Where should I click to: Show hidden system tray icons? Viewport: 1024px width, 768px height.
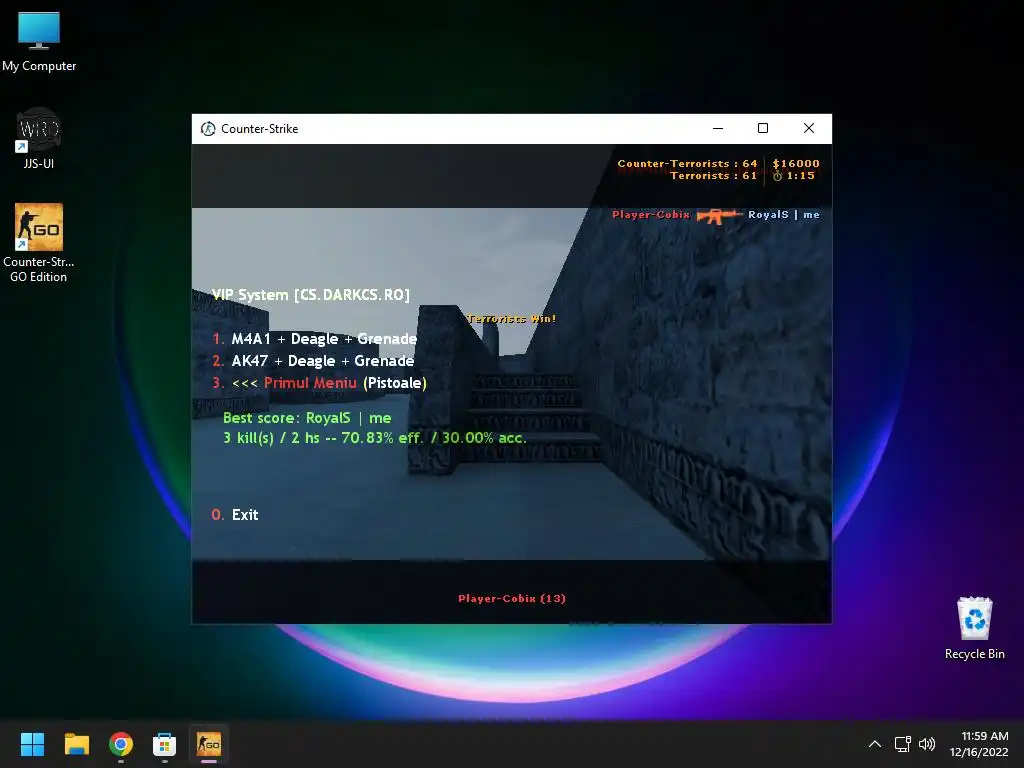pyautogui.click(x=875, y=744)
